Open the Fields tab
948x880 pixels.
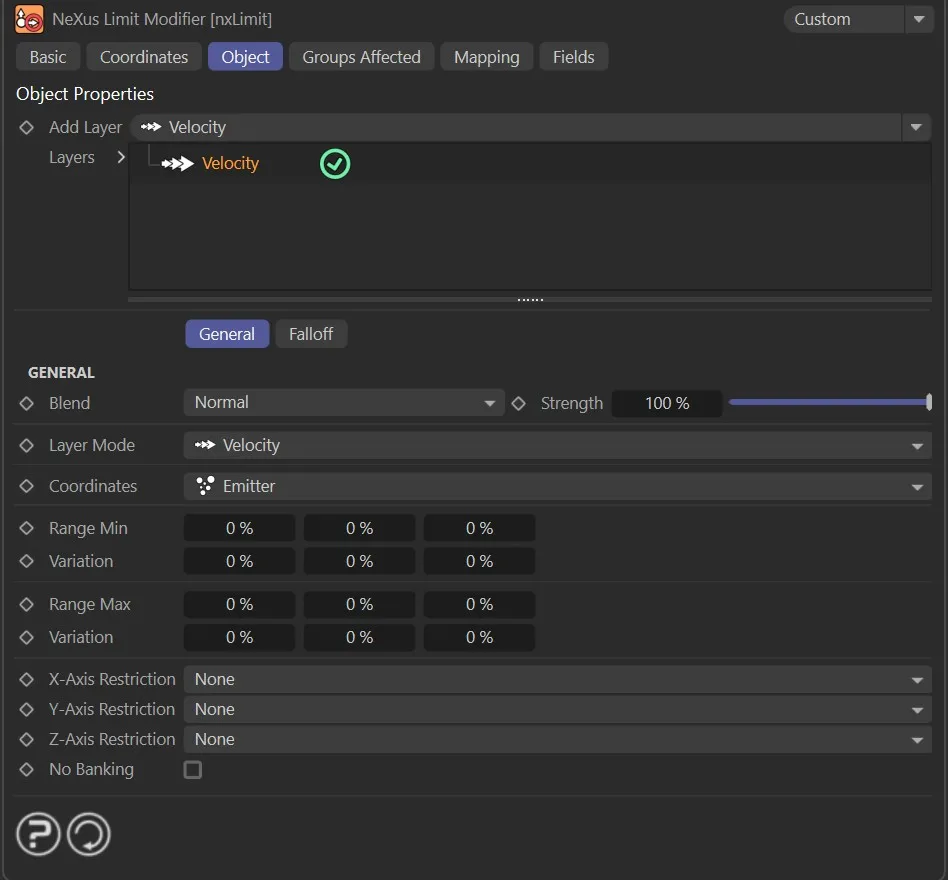coord(573,57)
